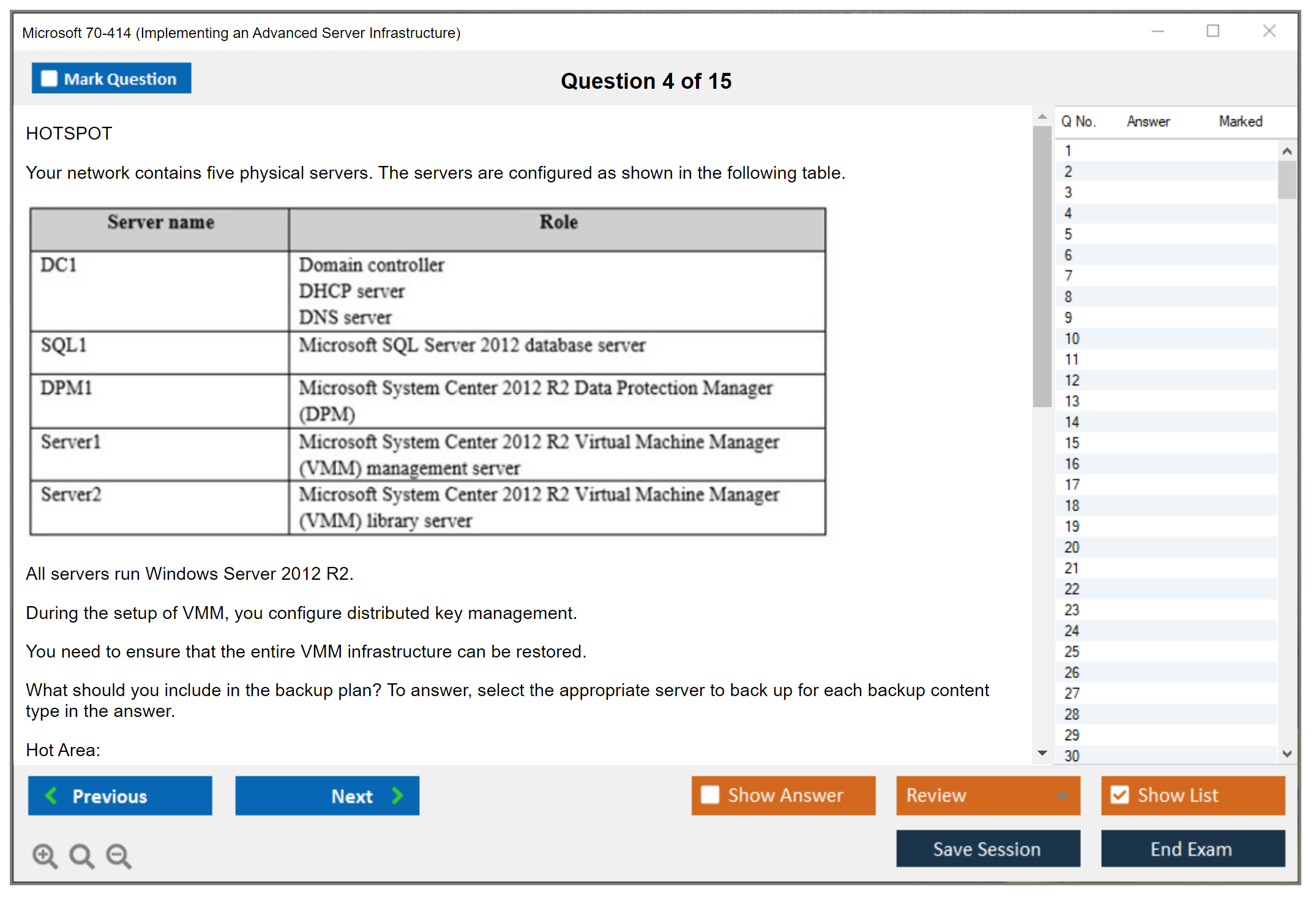Viewport: 1316px width, 900px height.
Task: Click the zoom in magnifier icon
Action: tap(45, 855)
